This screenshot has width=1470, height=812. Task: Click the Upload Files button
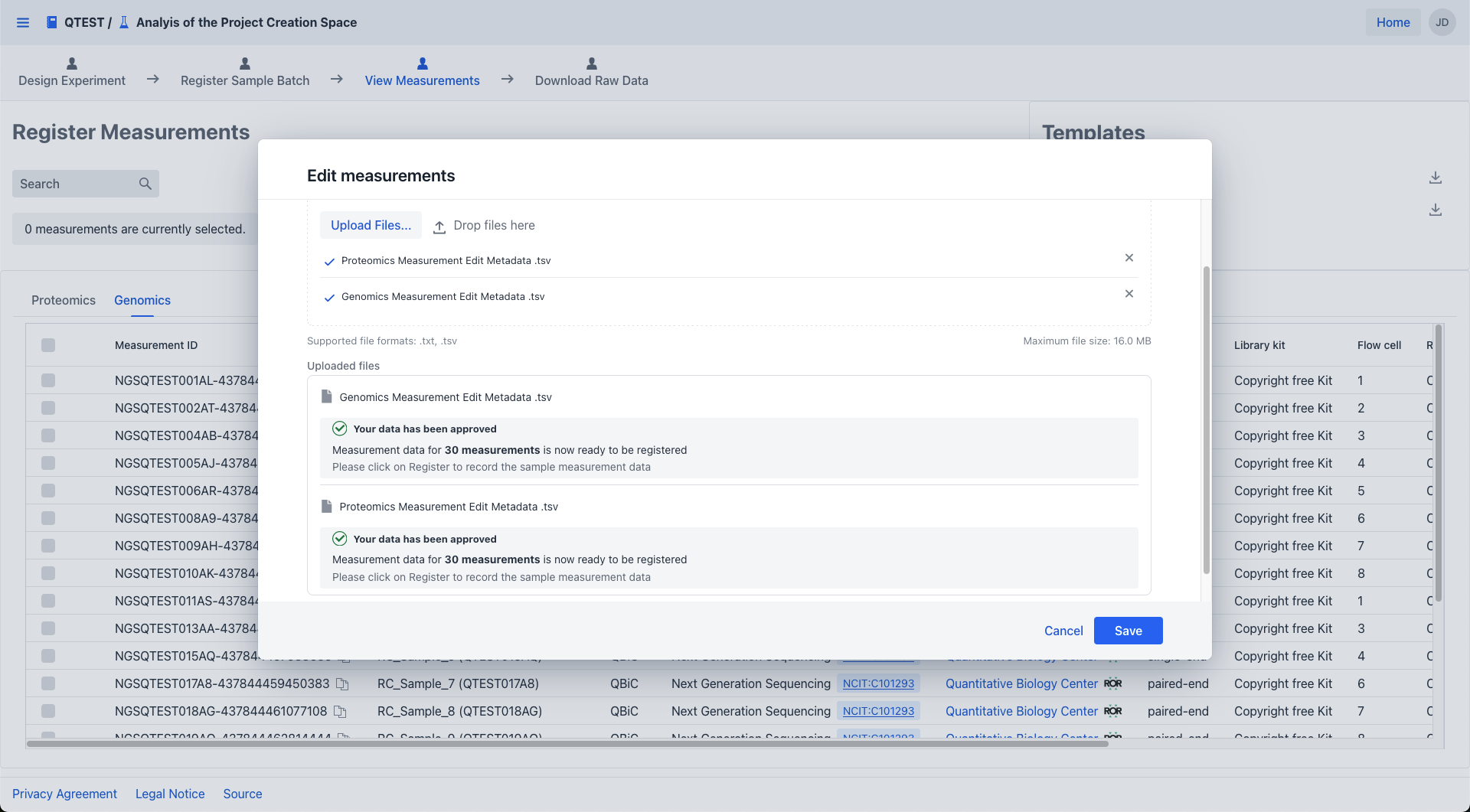pos(371,225)
